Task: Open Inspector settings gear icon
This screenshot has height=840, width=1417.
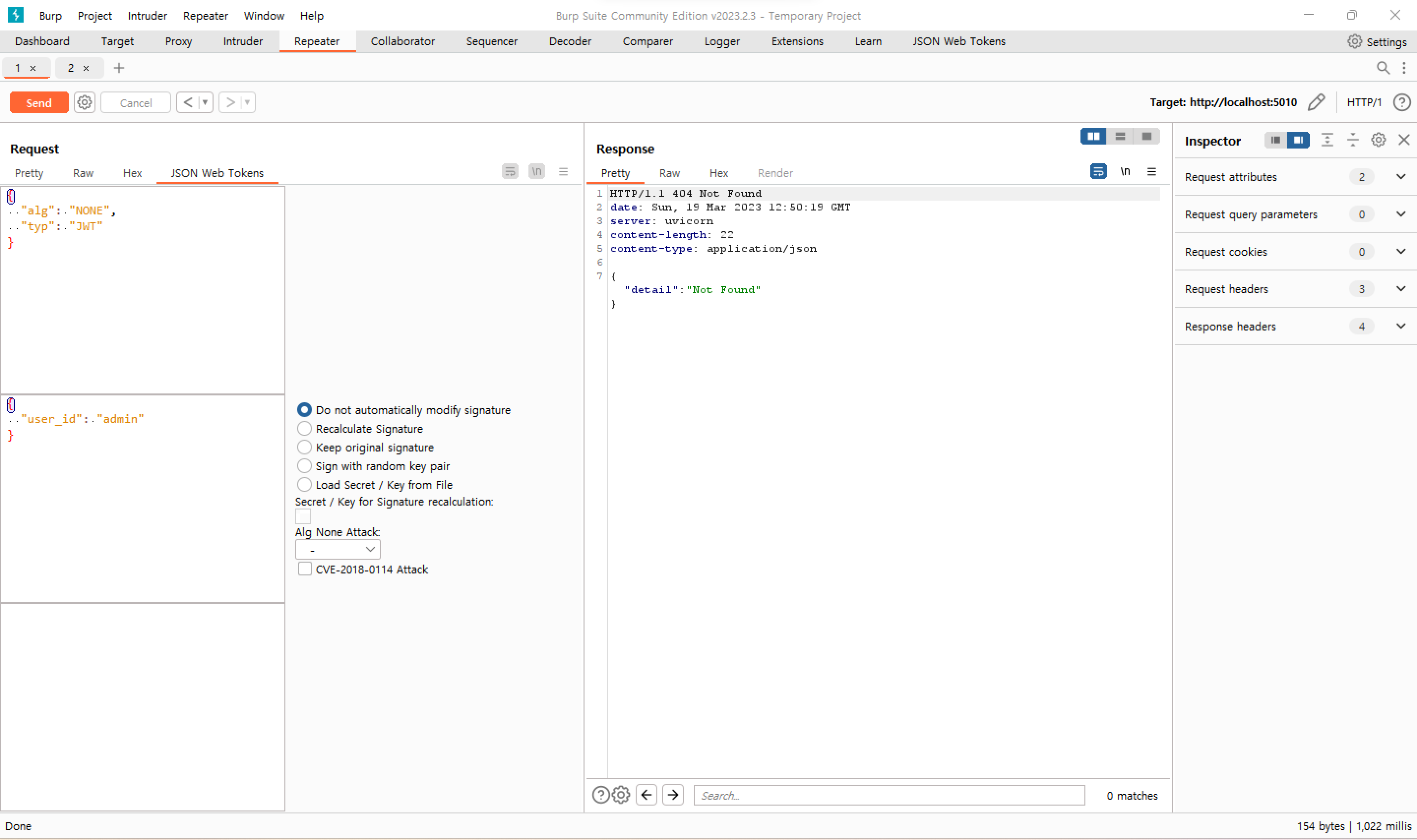Action: point(1378,140)
